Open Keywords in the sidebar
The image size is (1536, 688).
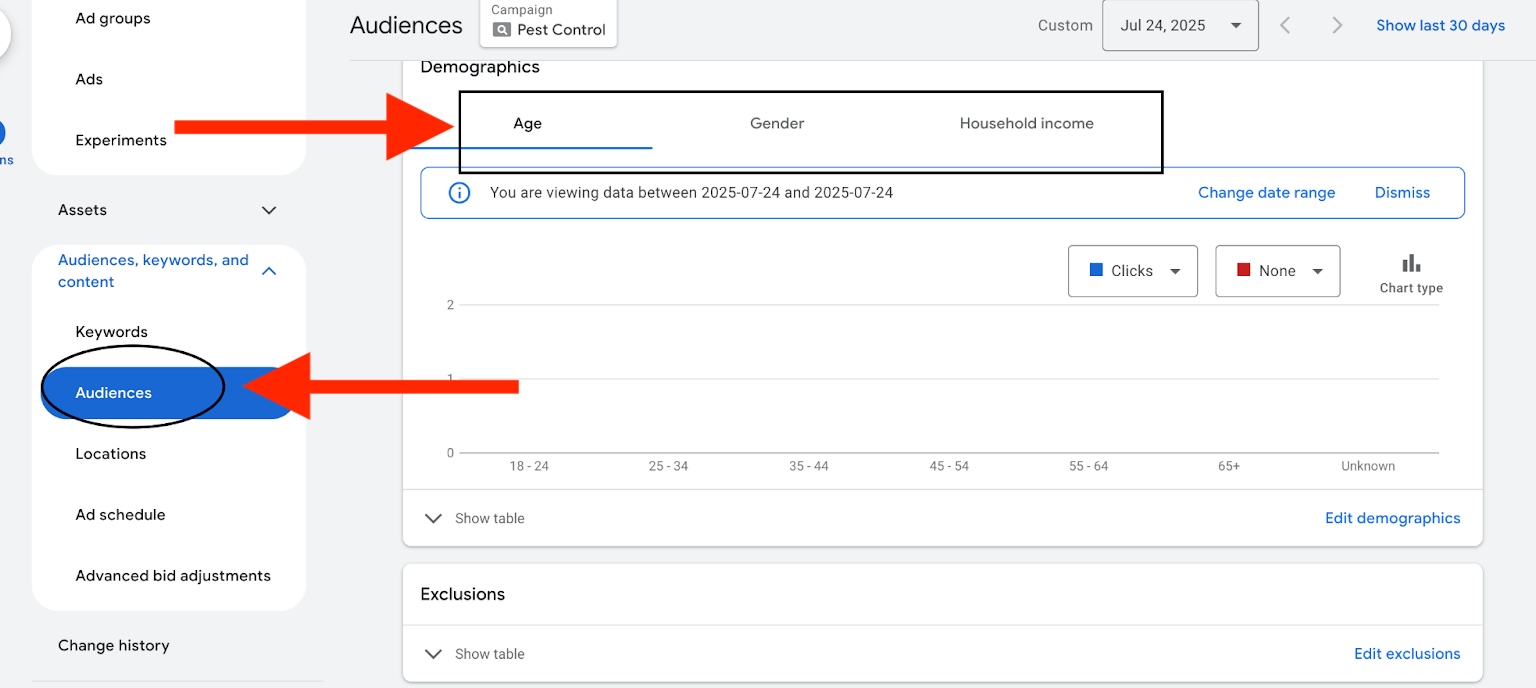pyautogui.click(x=111, y=332)
